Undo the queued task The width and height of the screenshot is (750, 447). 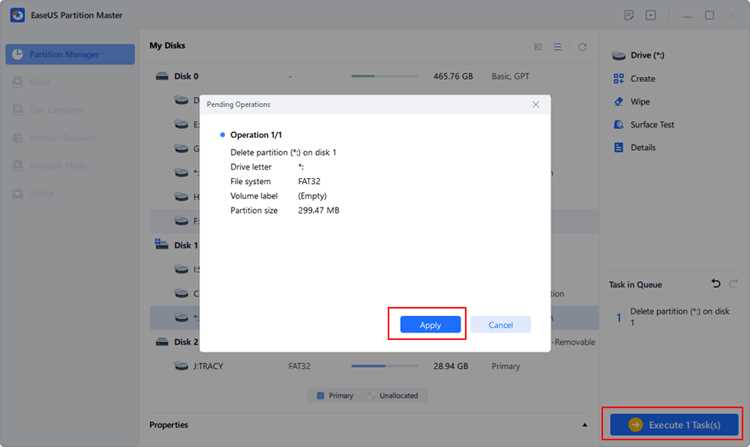716,283
